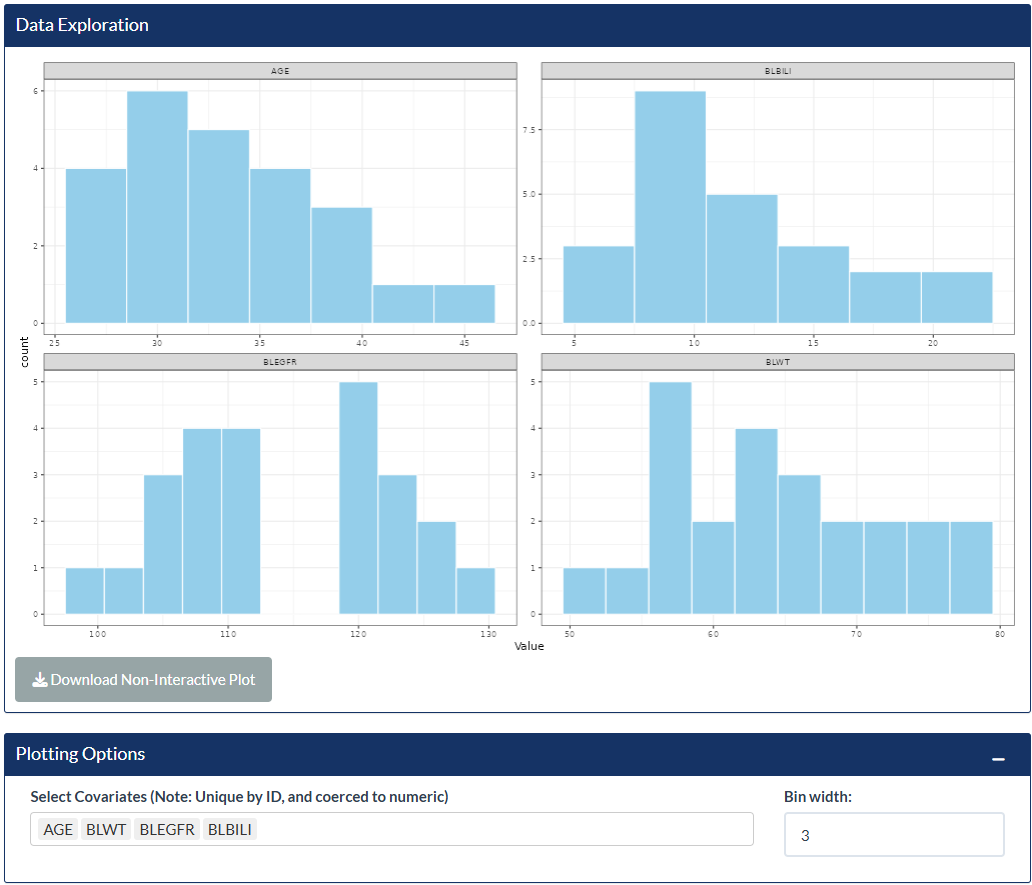Click the tallest bar in the AGE histogram
Screen dimensions: 1032x885
[x=157, y=207]
